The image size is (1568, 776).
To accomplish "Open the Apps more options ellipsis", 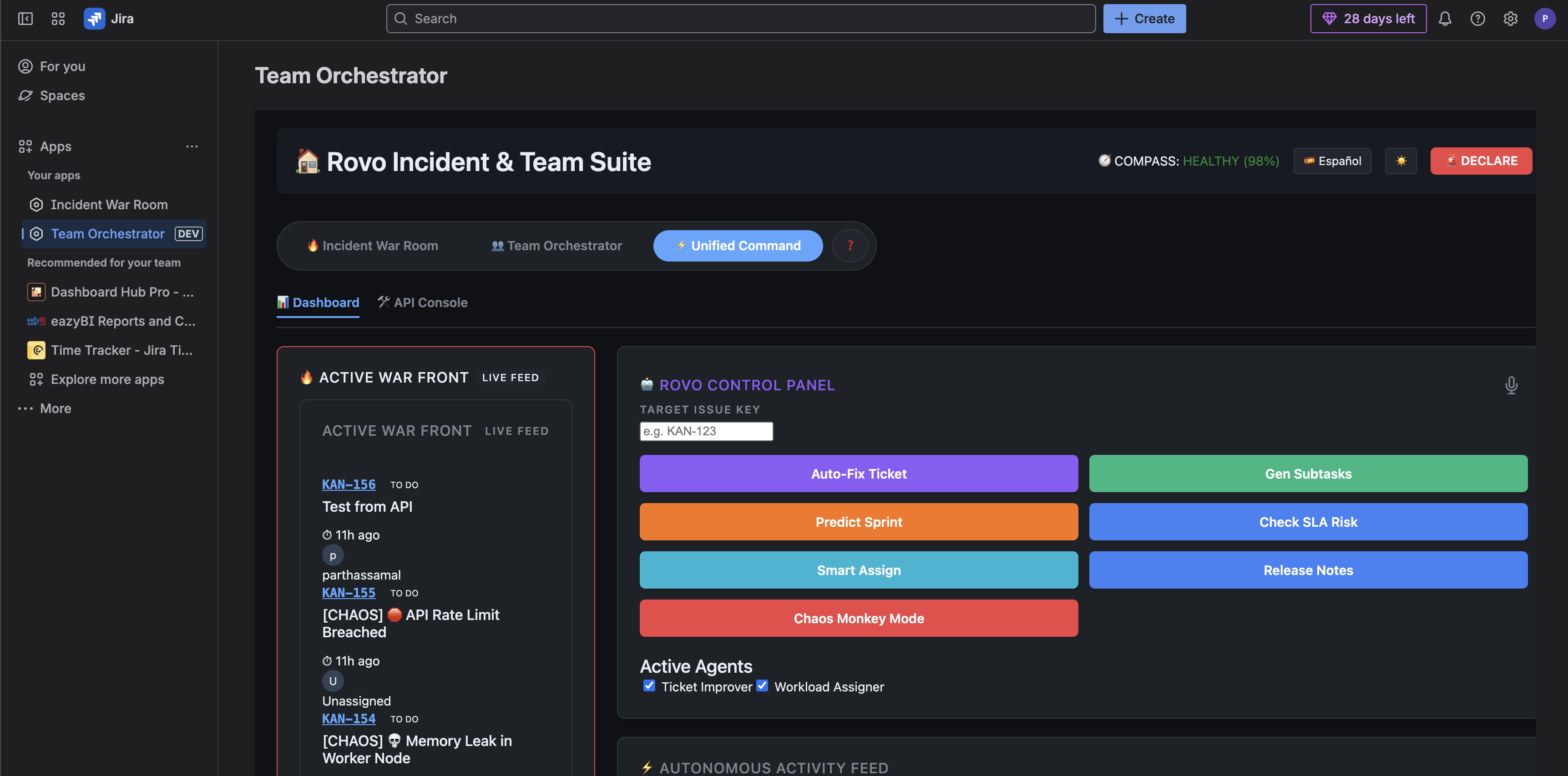I will [x=192, y=146].
